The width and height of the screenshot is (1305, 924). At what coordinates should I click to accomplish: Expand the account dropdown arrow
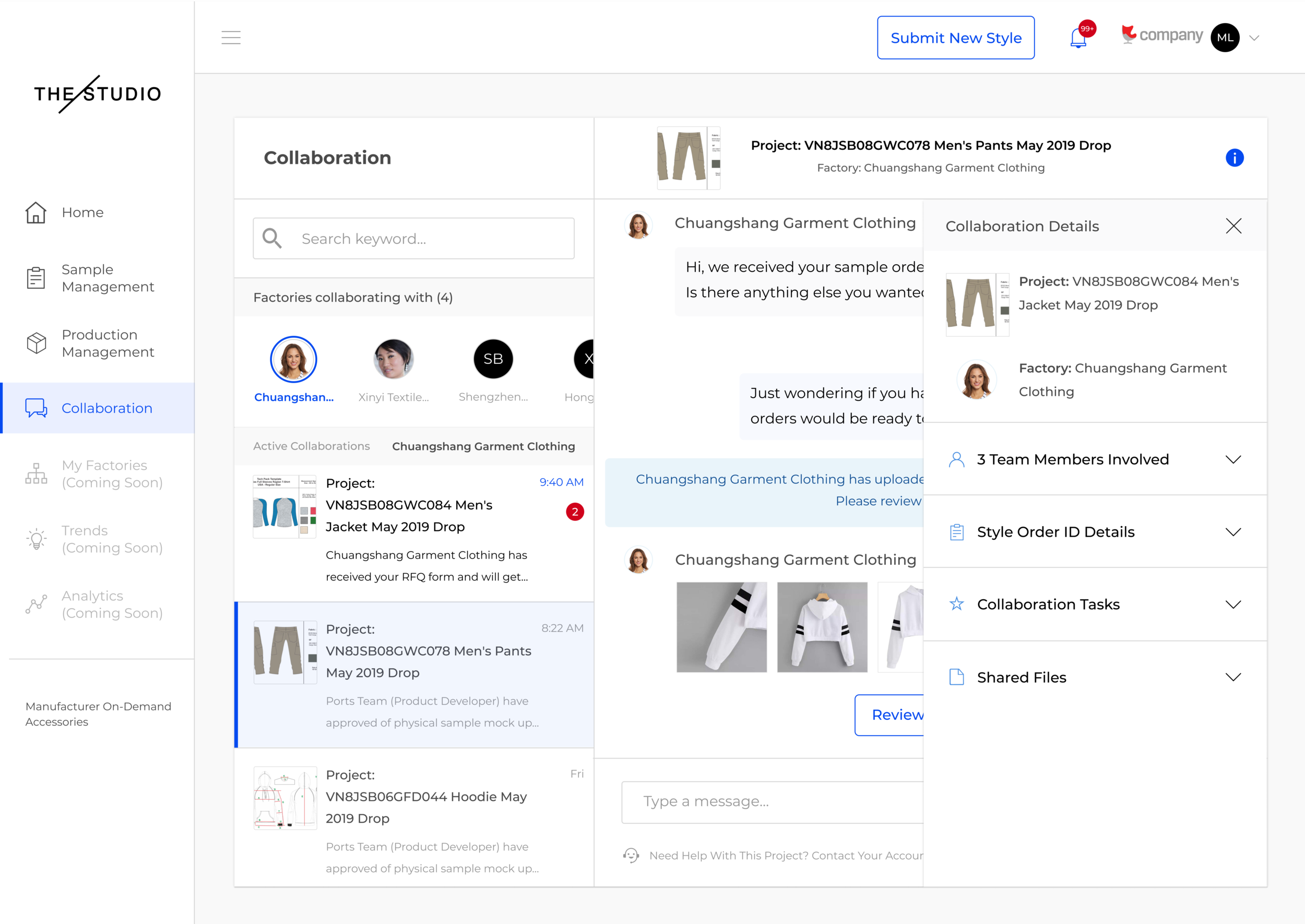click(1254, 38)
